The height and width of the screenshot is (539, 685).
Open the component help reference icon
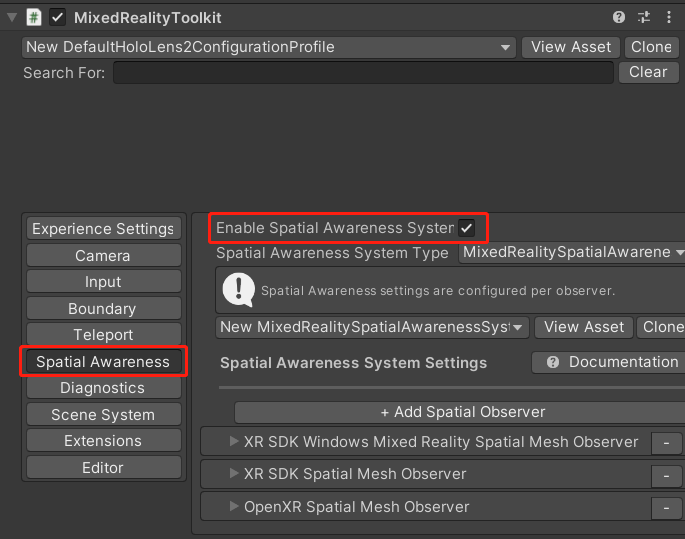click(619, 18)
